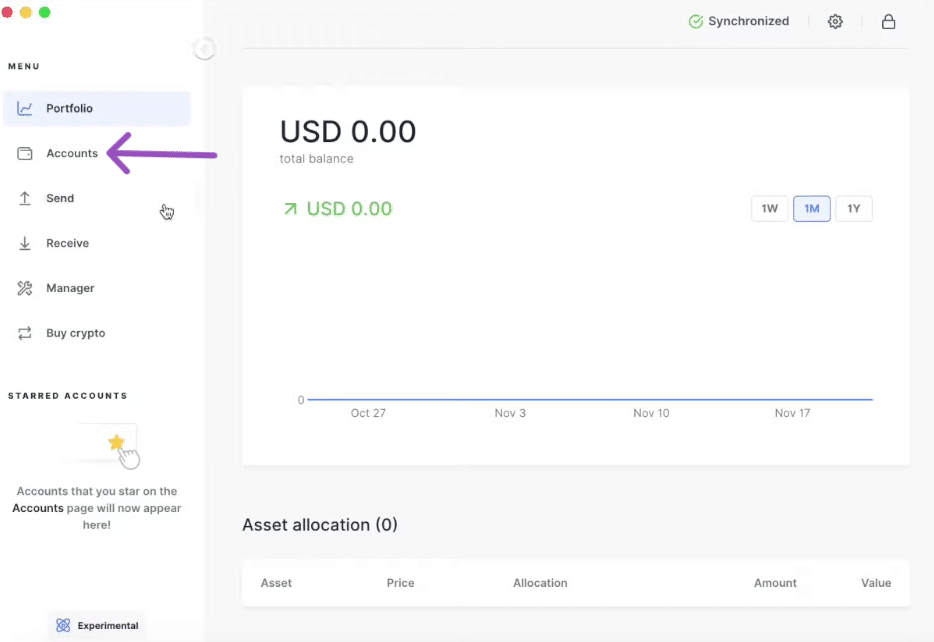The width and height of the screenshot is (934, 642).
Task: Go to the Manager section
Action: (x=70, y=289)
